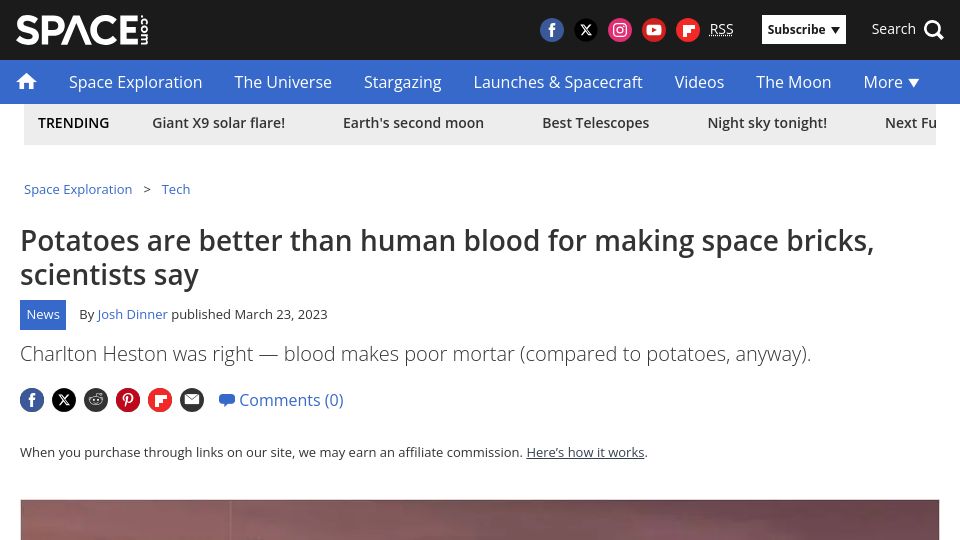
Task: Click the TRENDING label
Action: click(73, 123)
